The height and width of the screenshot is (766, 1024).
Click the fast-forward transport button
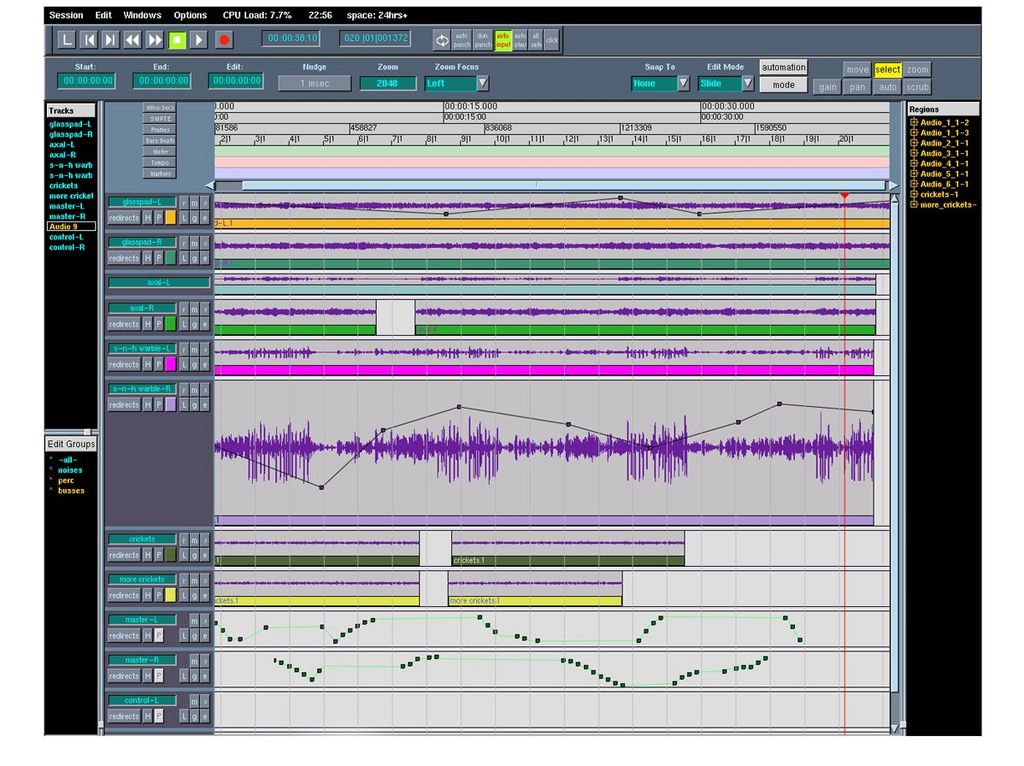pyautogui.click(x=155, y=40)
